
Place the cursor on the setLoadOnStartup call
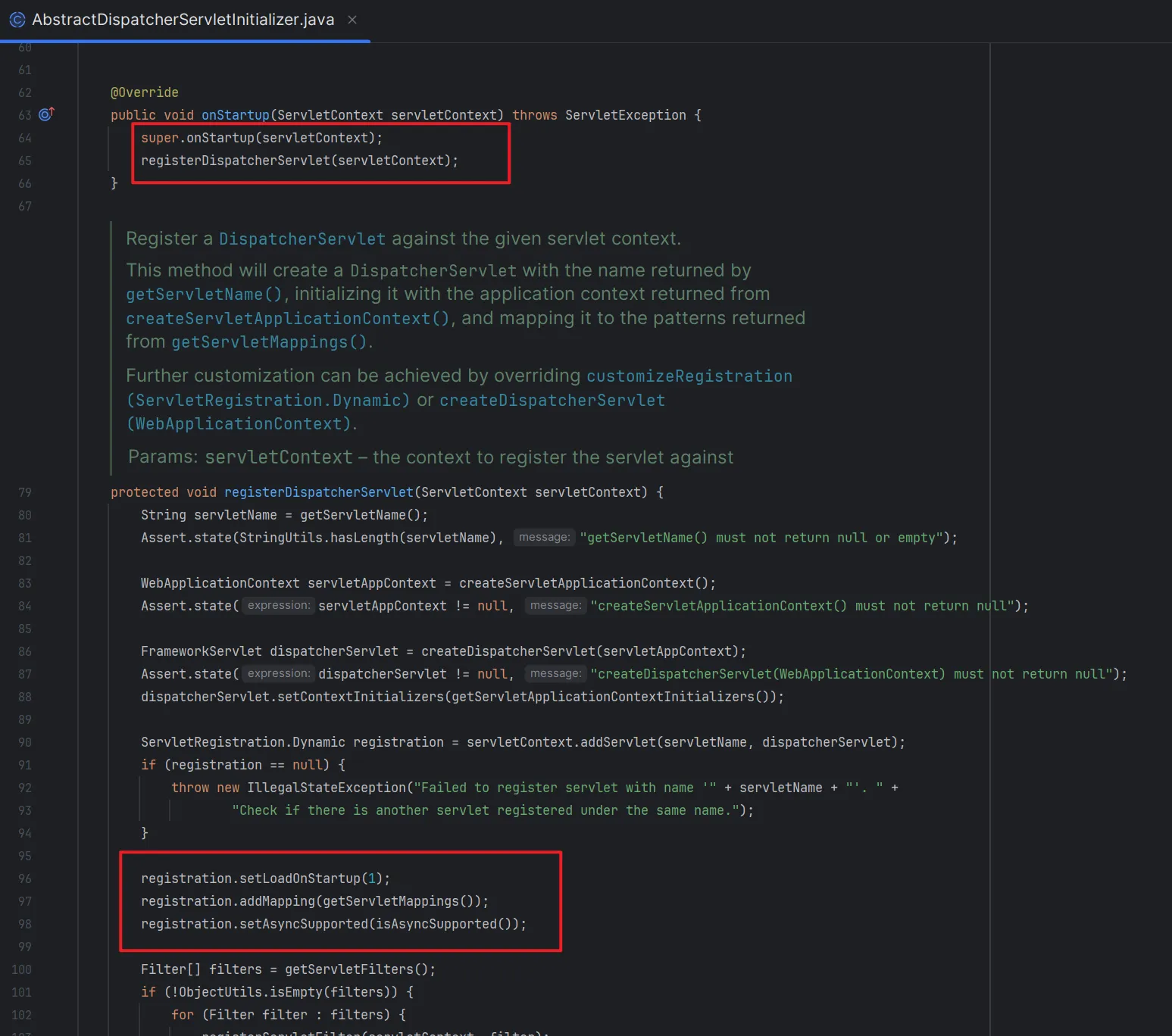click(299, 878)
